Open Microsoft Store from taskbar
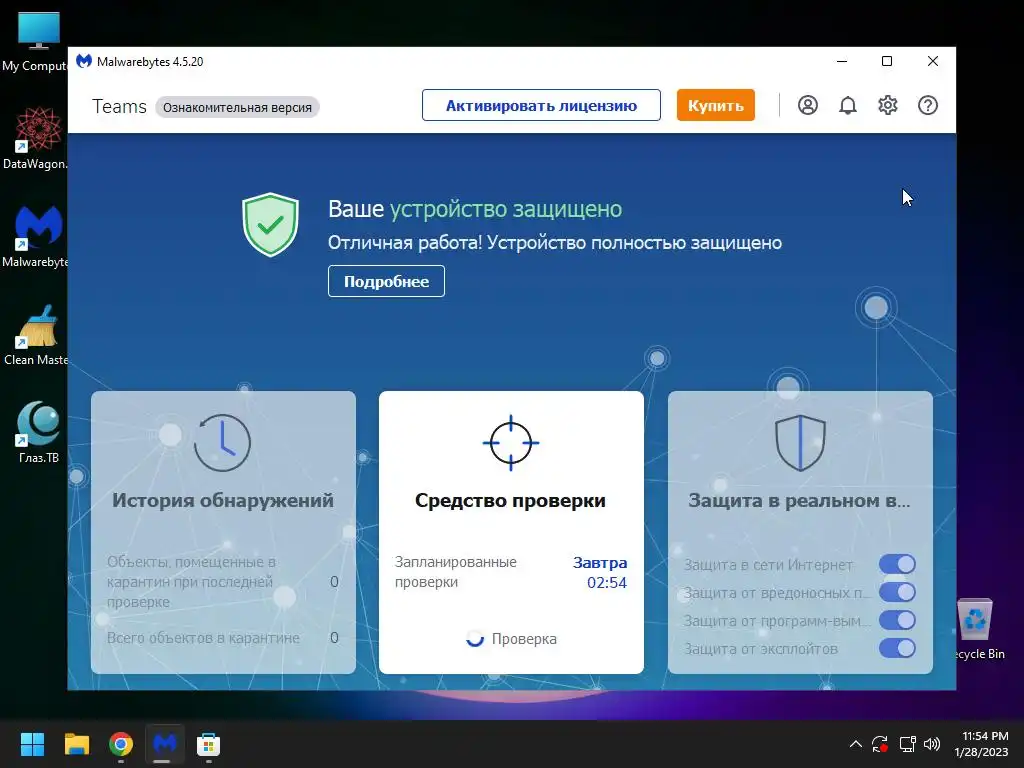 point(208,744)
